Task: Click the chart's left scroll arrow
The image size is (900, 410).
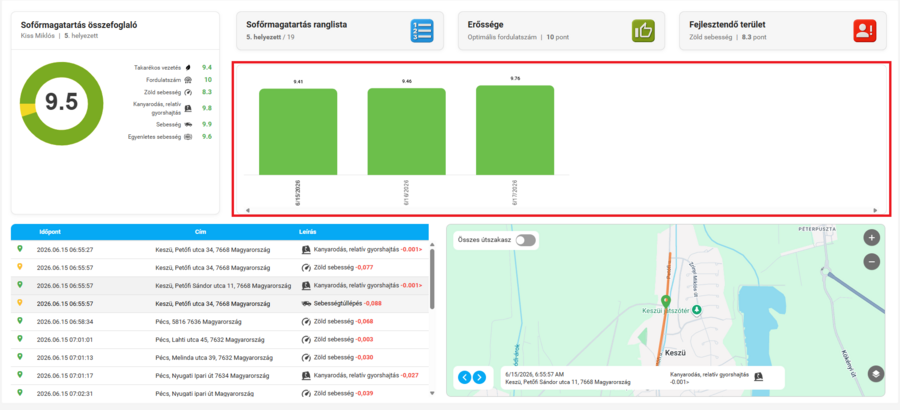Action: pos(247,210)
